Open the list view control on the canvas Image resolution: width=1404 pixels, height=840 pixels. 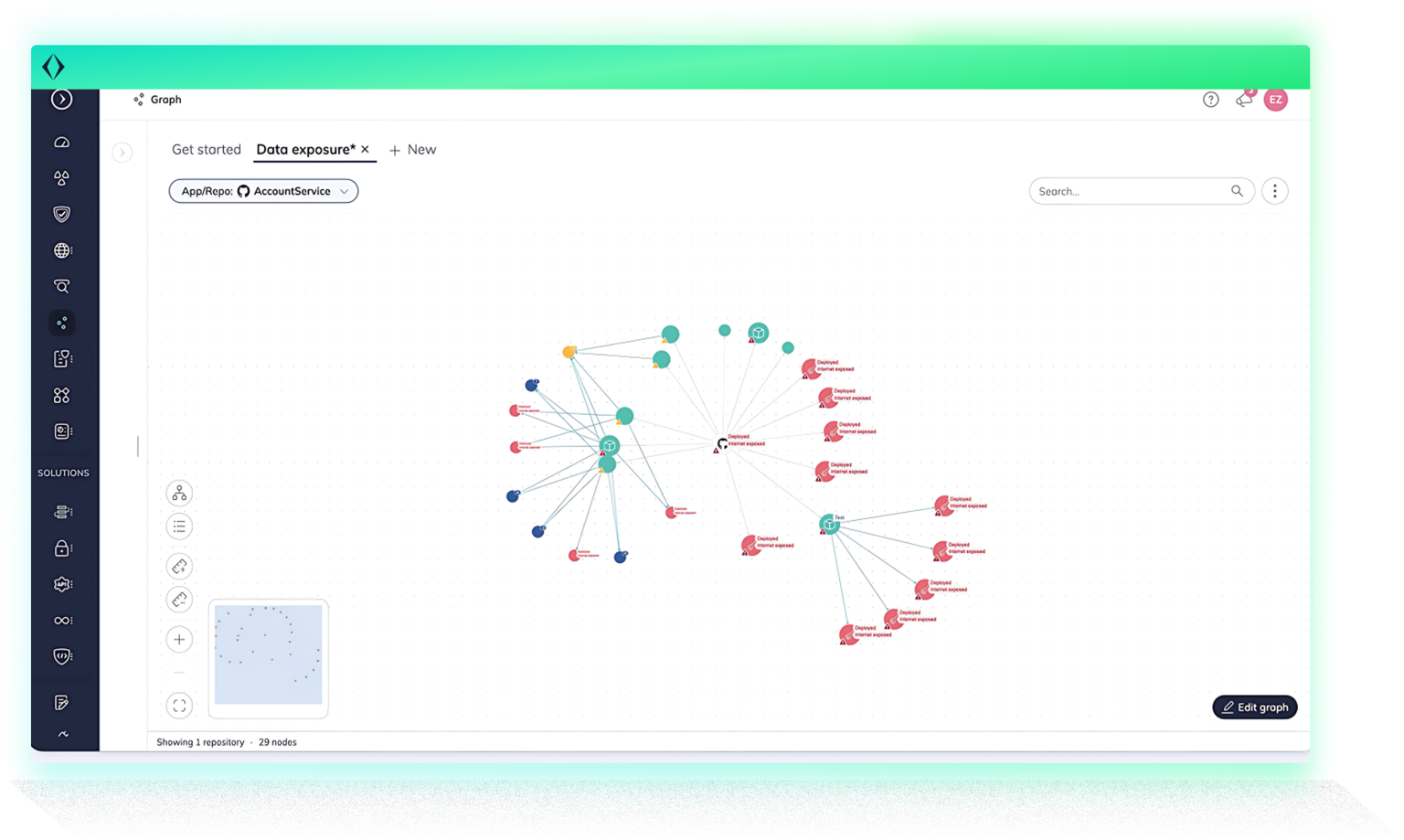coord(179,526)
